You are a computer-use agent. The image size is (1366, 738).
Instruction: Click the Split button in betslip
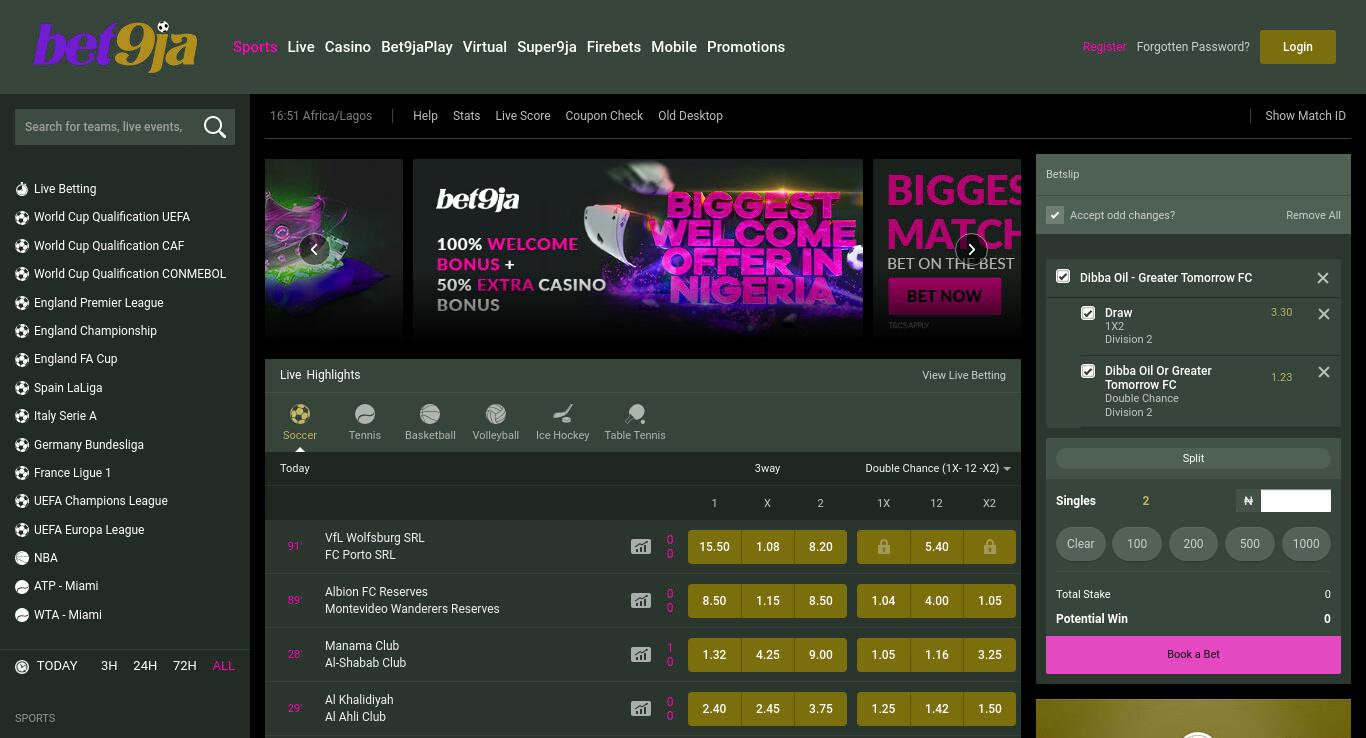click(1193, 458)
